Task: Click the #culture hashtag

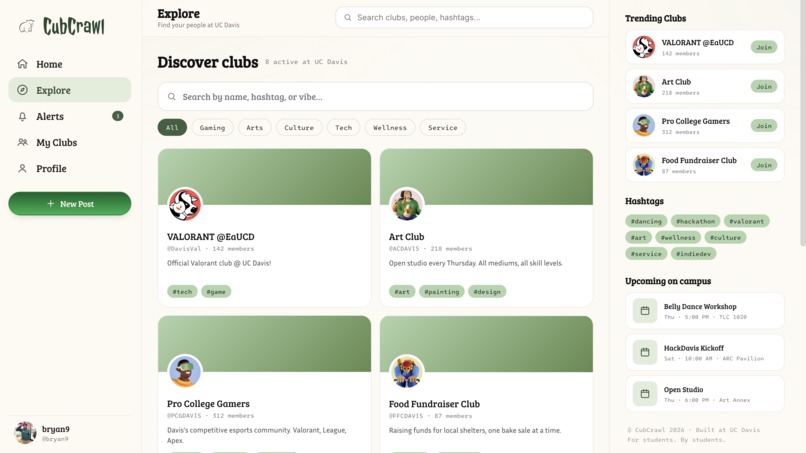Action: point(725,238)
